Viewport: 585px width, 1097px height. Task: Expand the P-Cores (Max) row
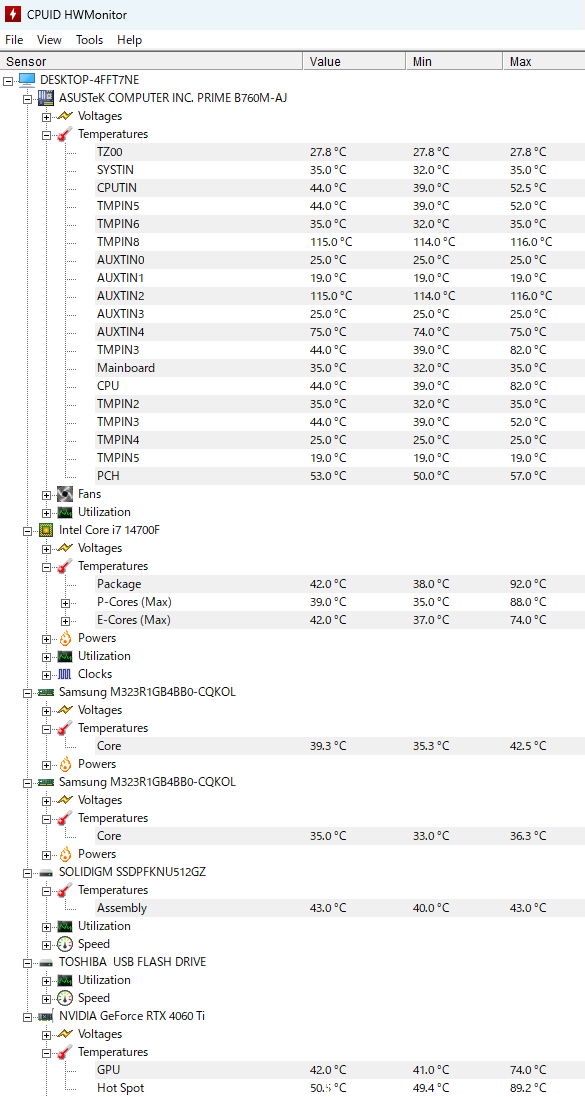(x=65, y=602)
